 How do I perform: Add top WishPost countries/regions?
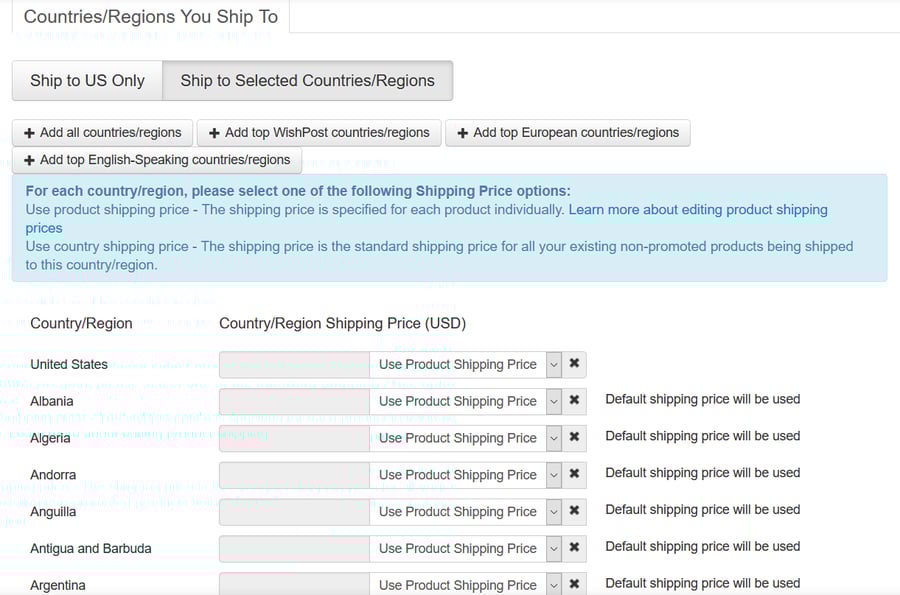tap(319, 133)
